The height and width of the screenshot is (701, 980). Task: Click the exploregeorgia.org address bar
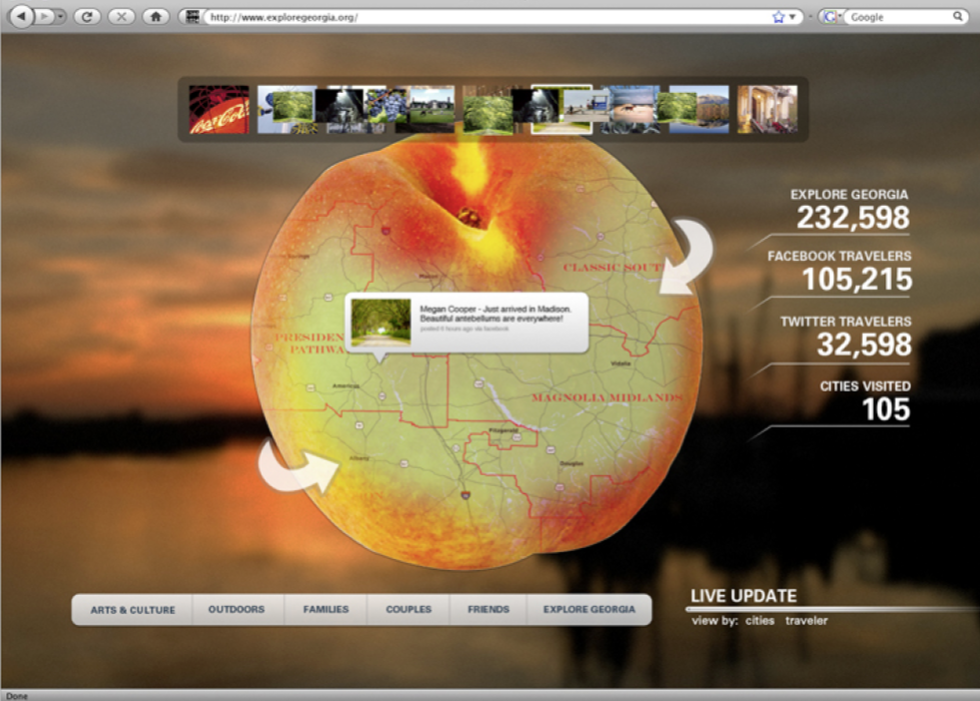(x=488, y=17)
